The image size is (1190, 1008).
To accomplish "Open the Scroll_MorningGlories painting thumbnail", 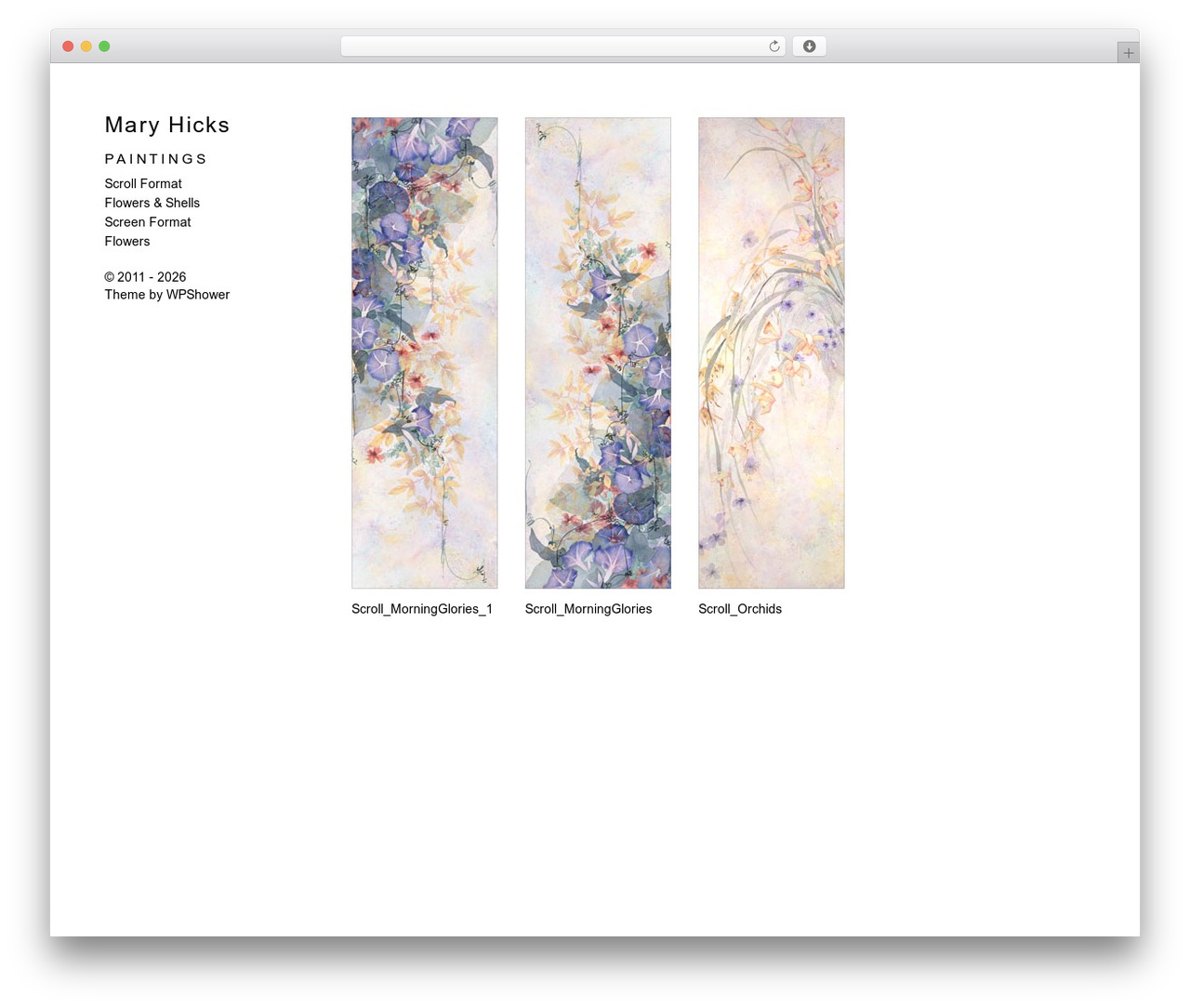I will [598, 353].
